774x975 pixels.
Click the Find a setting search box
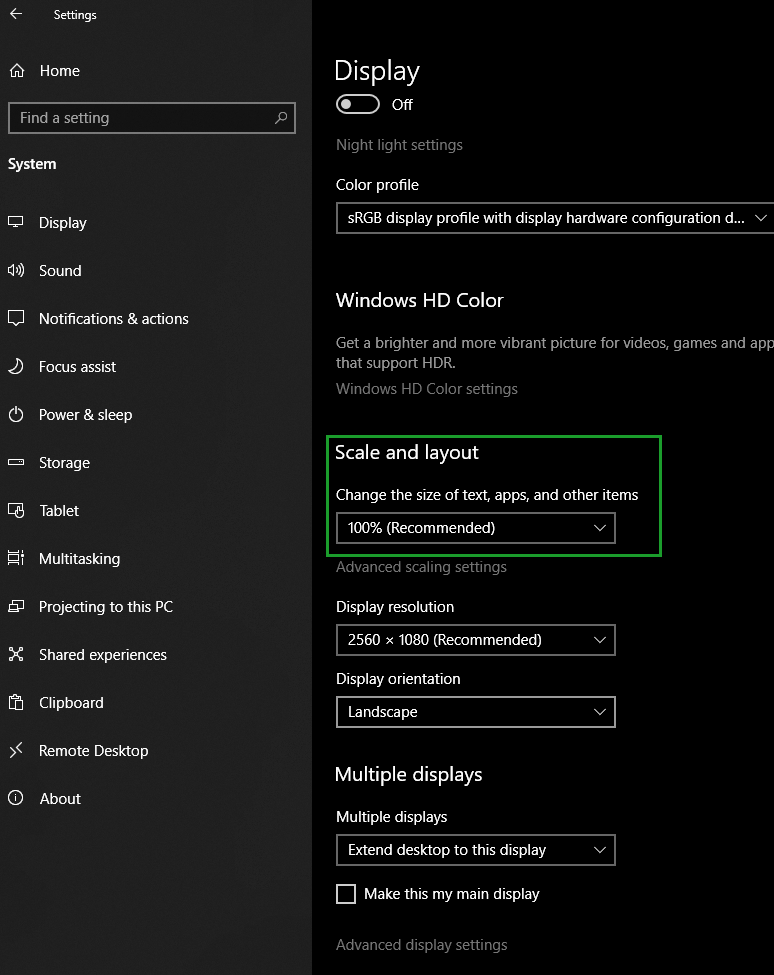pyautogui.click(x=140, y=118)
